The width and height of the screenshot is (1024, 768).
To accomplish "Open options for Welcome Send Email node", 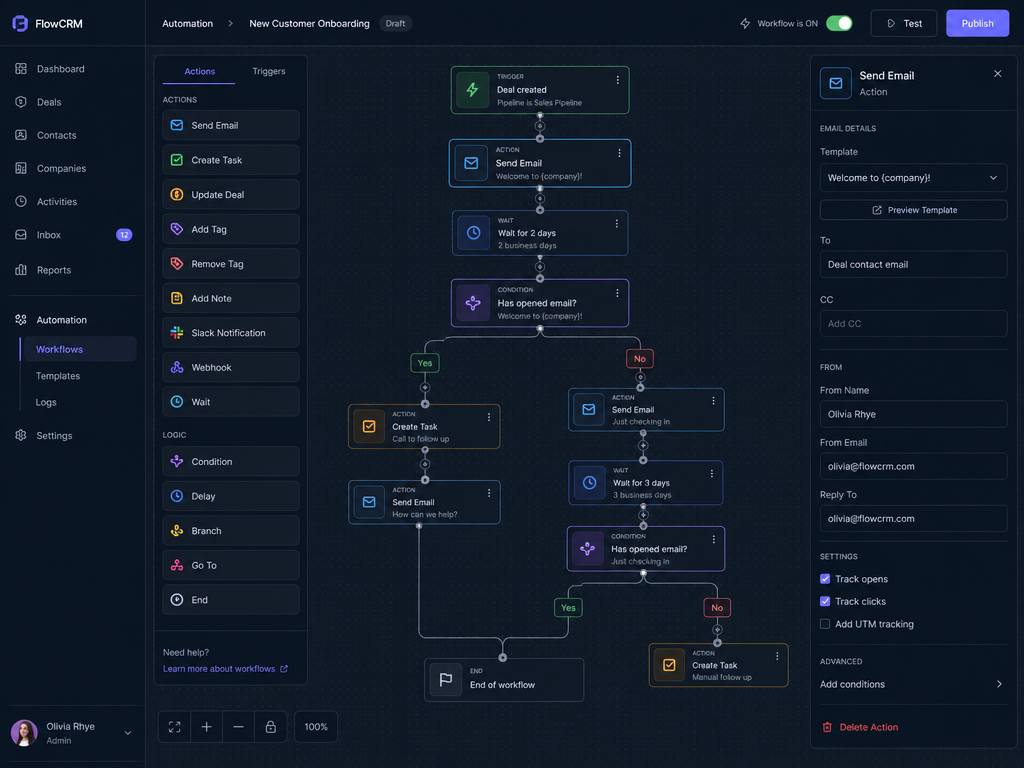I will pos(619,153).
